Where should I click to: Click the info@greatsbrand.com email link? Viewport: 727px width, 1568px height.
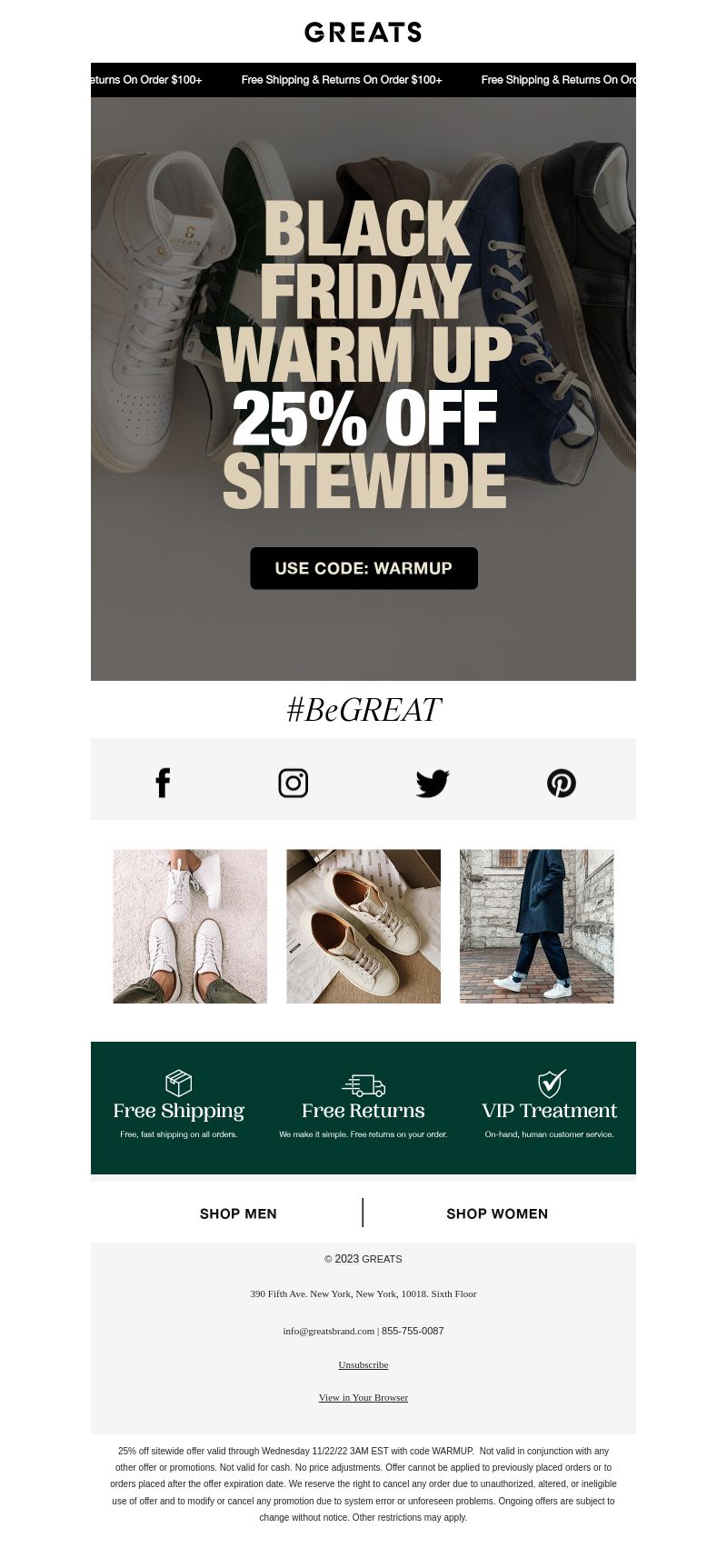(329, 1331)
